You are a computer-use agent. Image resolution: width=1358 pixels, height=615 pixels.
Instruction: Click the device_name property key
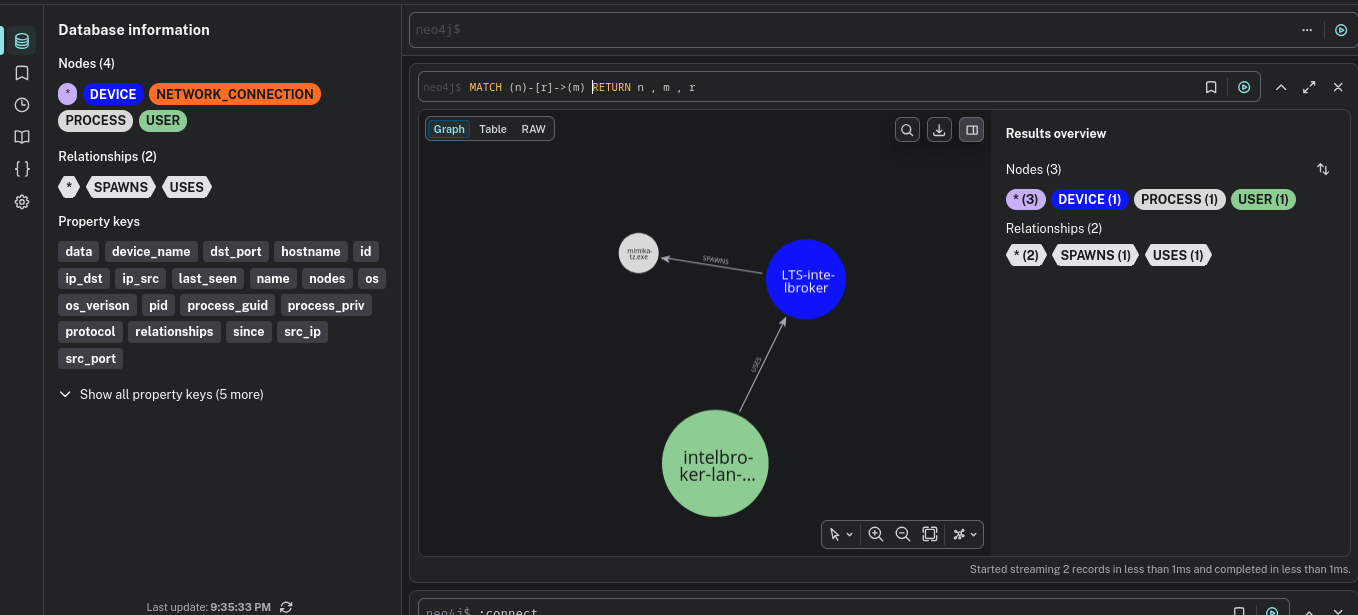[x=151, y=252]
